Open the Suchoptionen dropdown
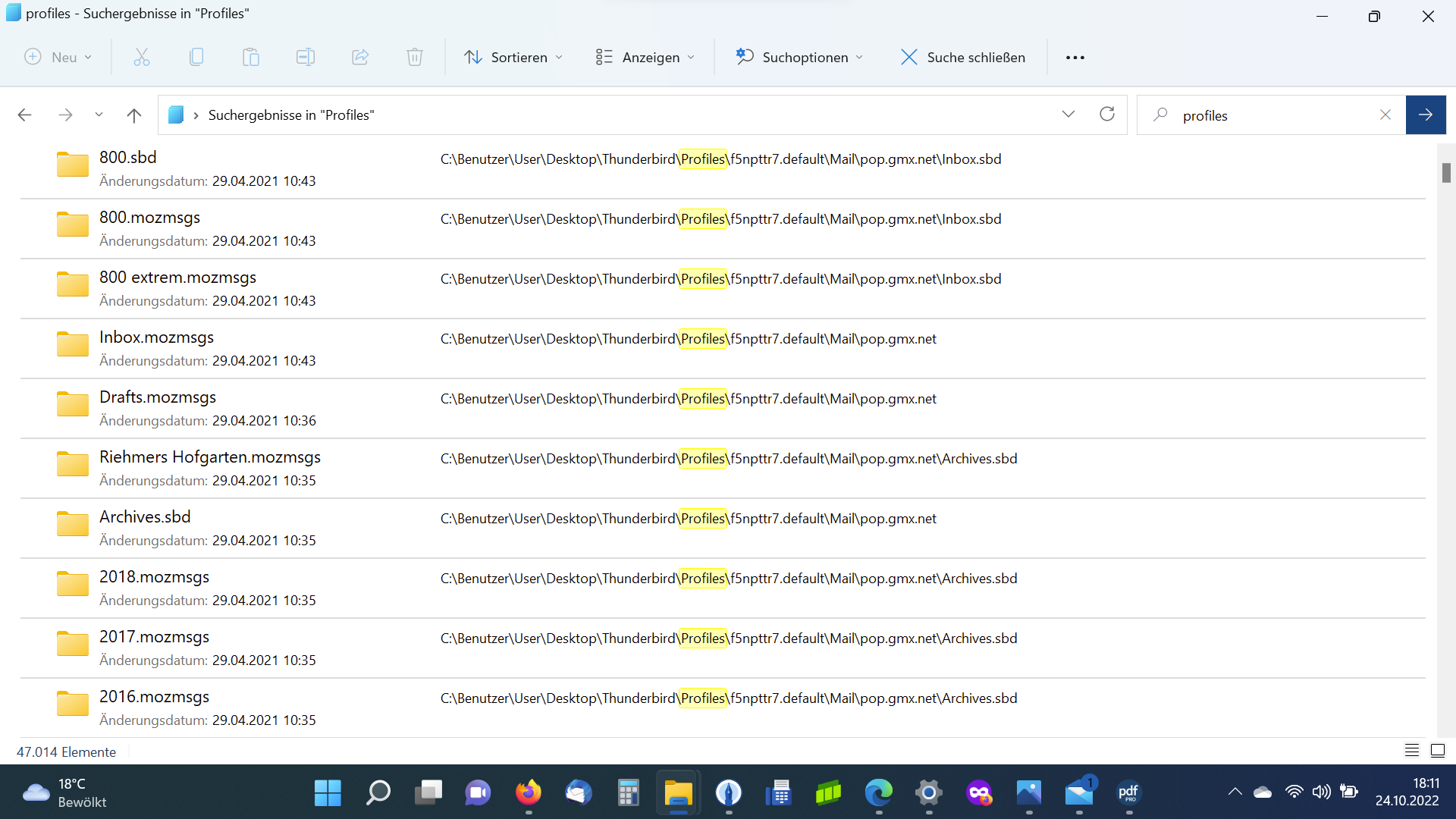1456x819 pixels. tap(800, 57)
